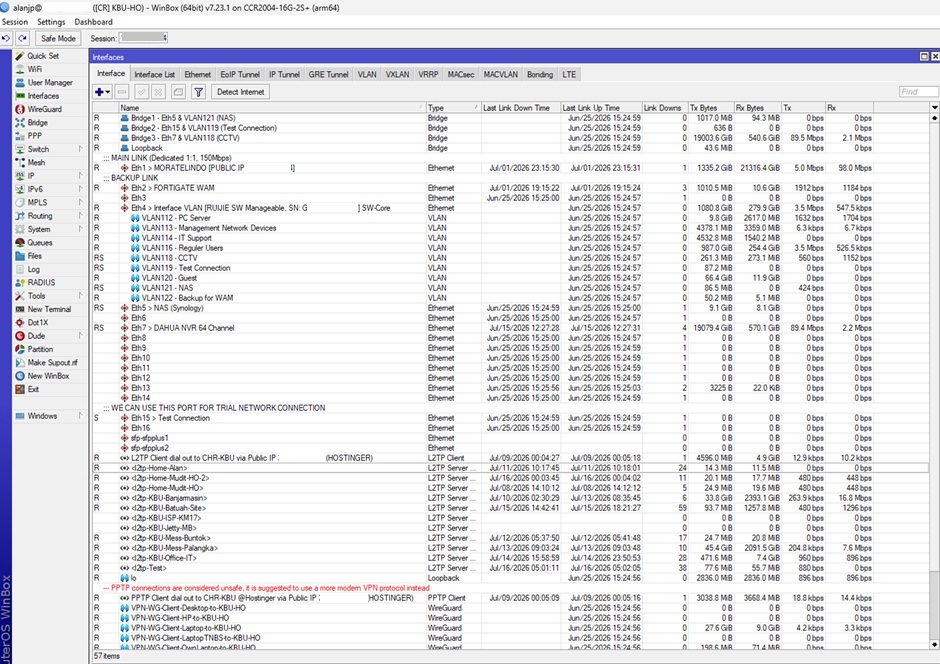Open RADIUS from the sidebar
The width and height of the screenshot is (940, 664).
(x=41, y=282)
